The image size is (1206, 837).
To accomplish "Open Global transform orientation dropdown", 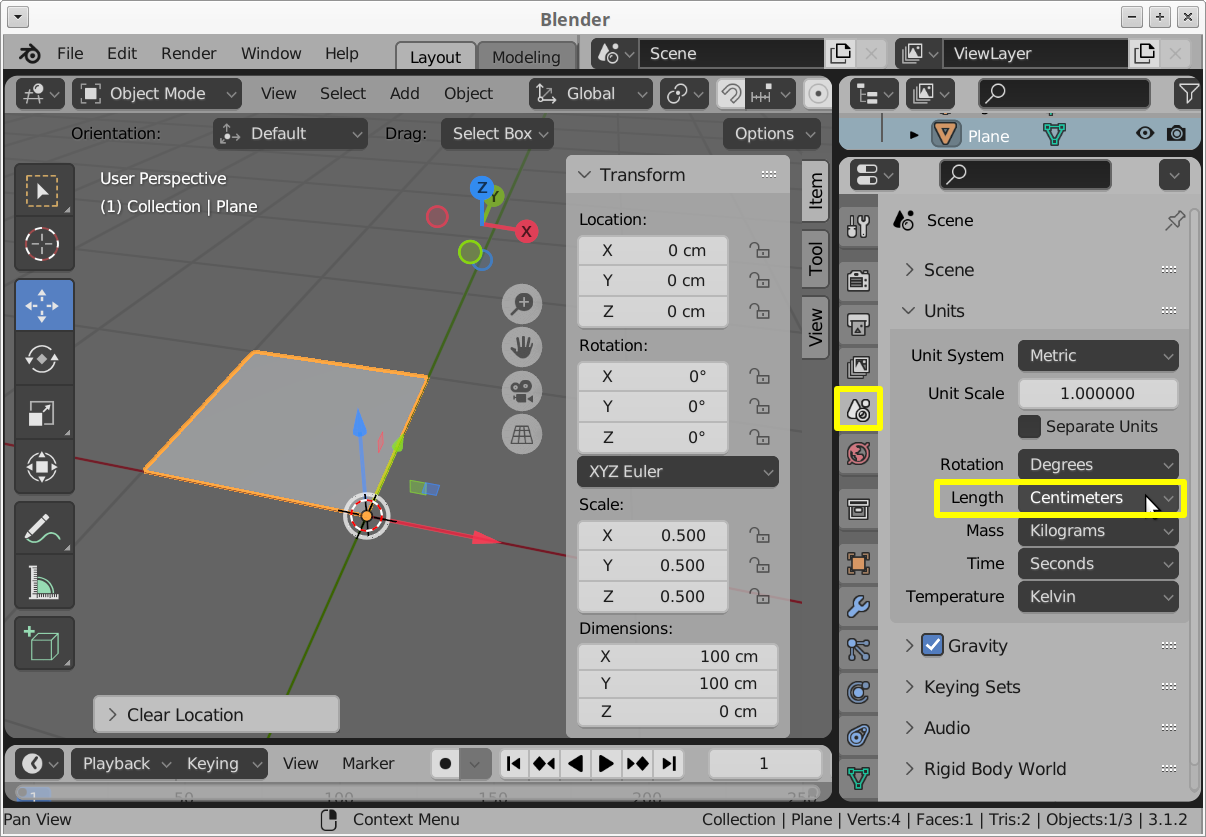I will click(x=591, y=94).
